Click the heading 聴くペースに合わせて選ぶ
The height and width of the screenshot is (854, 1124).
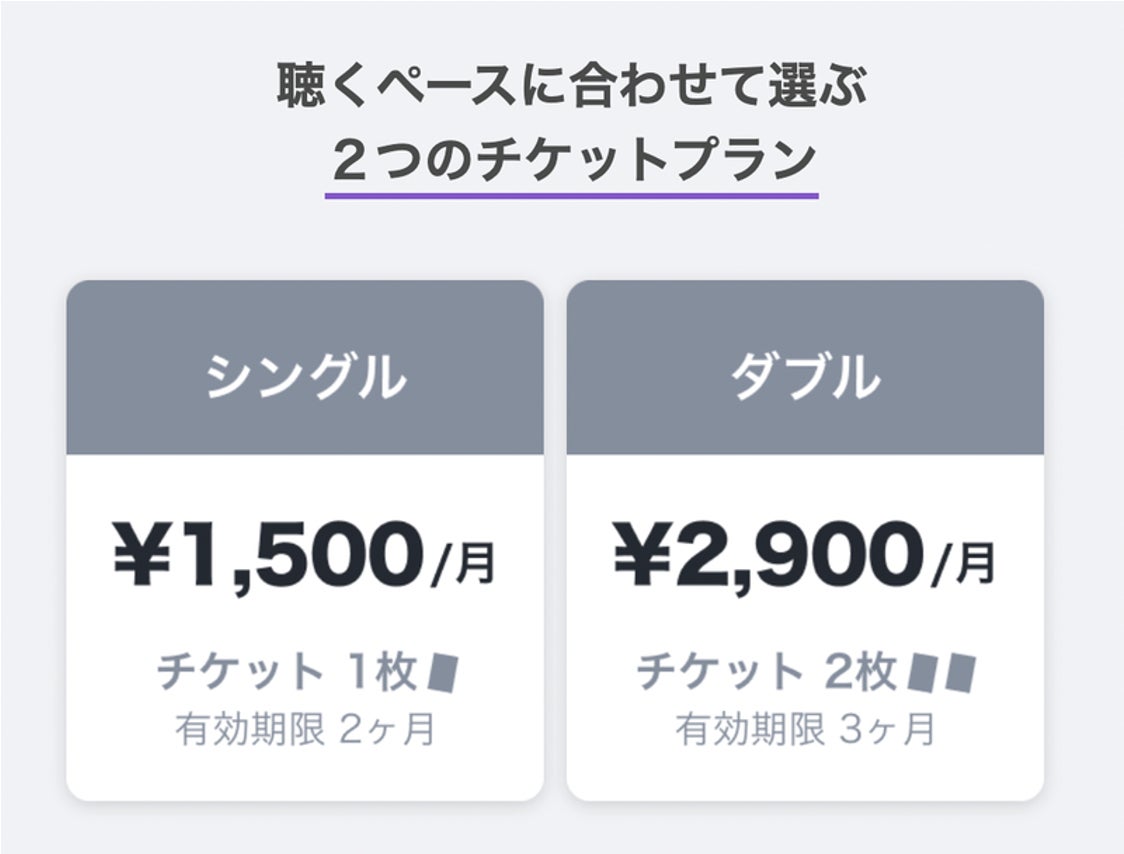point(571,88)
